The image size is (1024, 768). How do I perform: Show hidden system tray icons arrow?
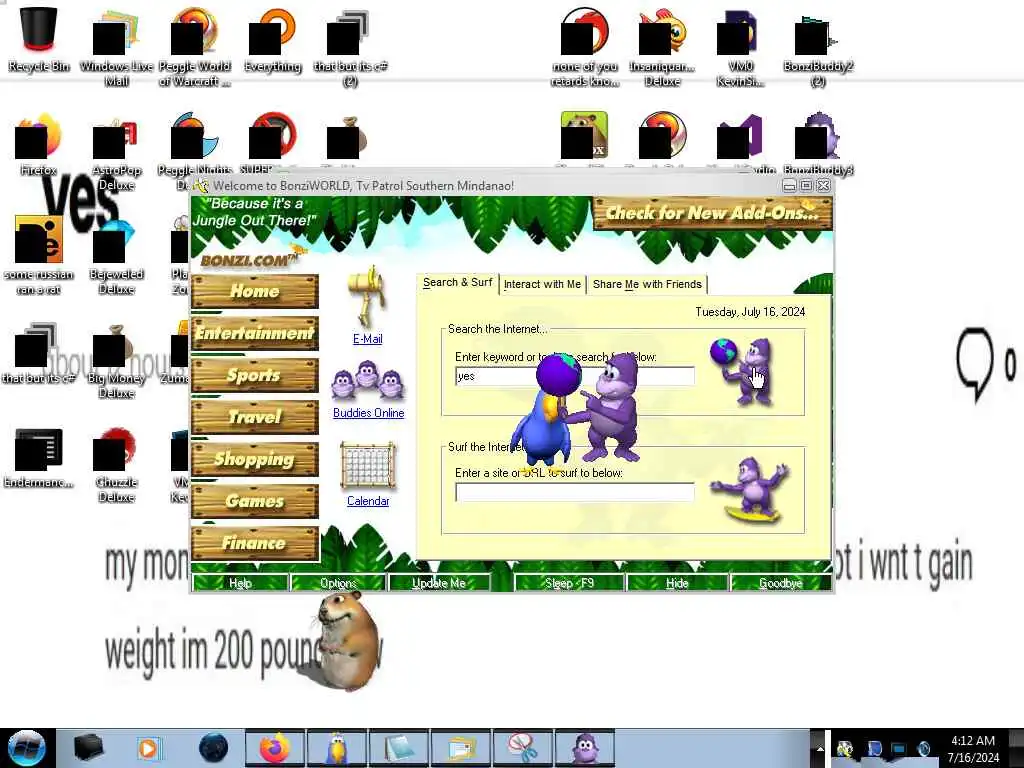coord(819,748)
